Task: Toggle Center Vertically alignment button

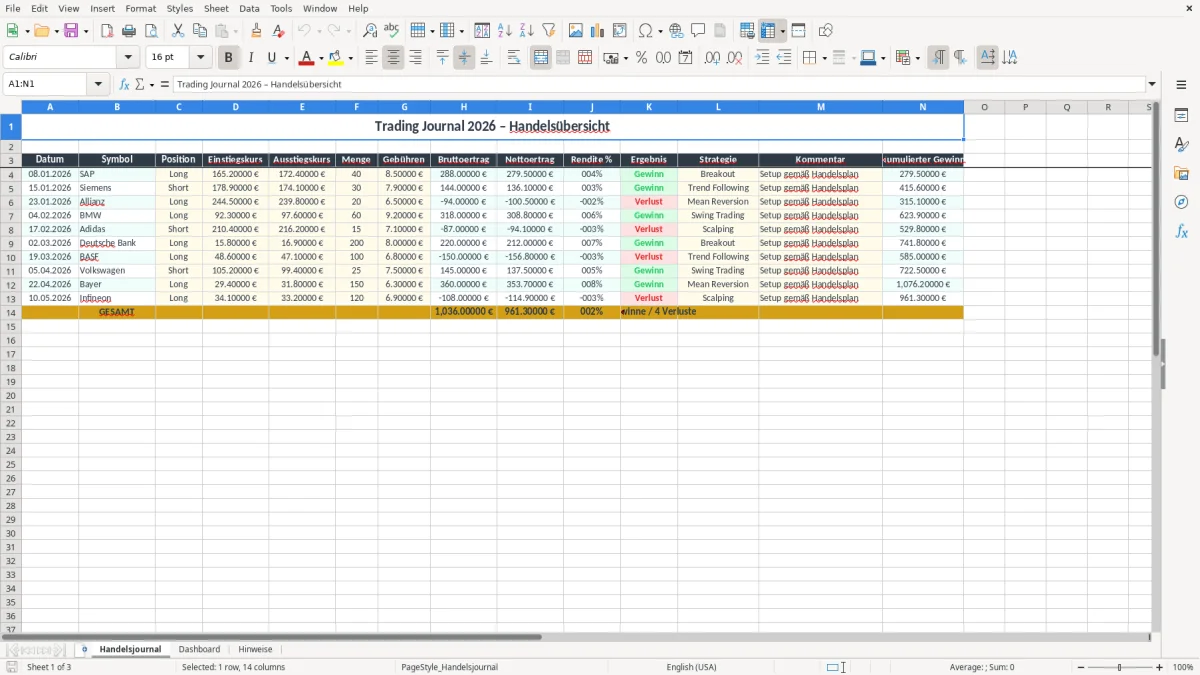Action: [x=465, y=58]
